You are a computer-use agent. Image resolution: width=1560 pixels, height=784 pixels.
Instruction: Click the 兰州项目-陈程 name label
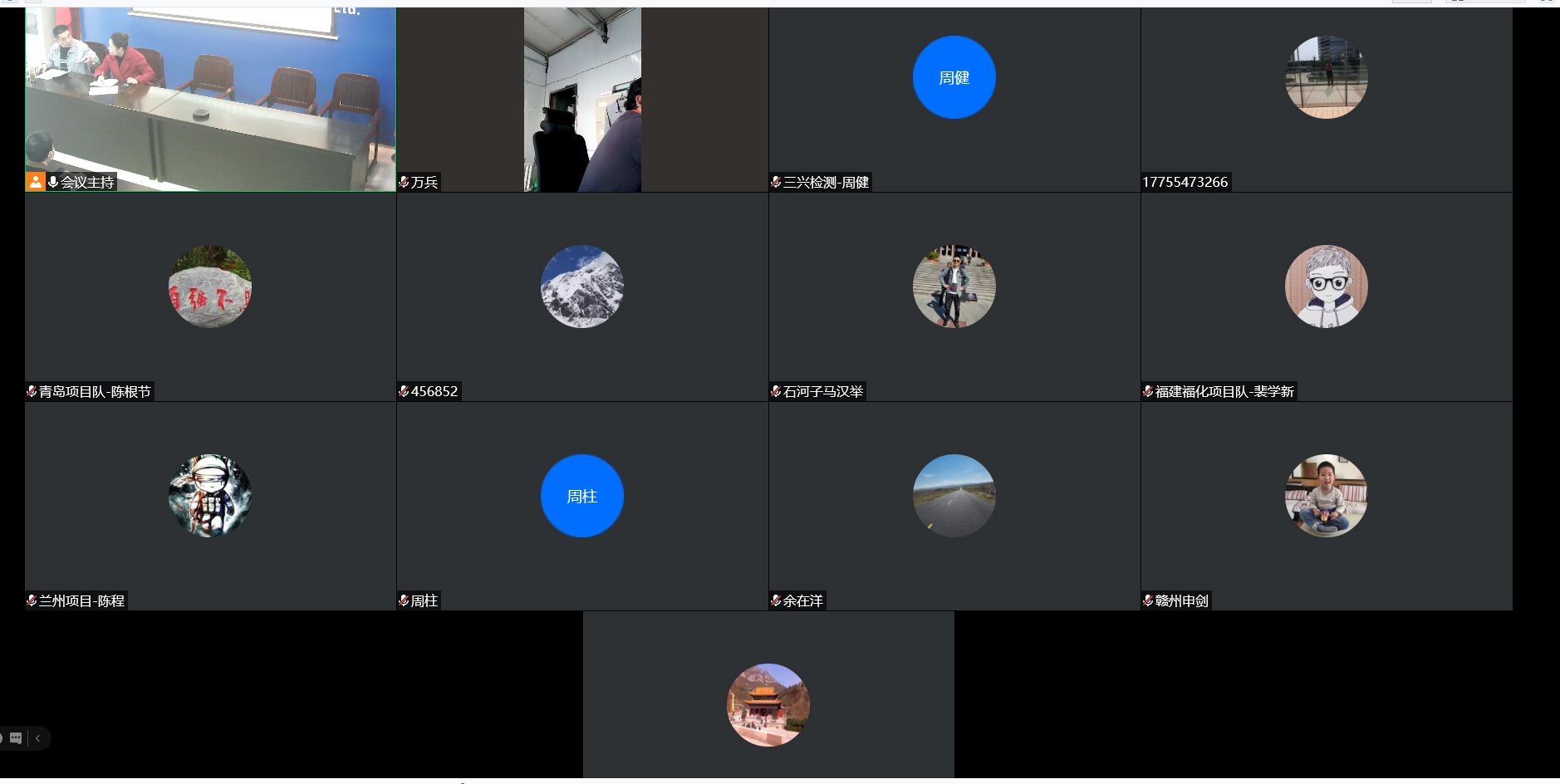pyautogui.click(x=81, y=600)
